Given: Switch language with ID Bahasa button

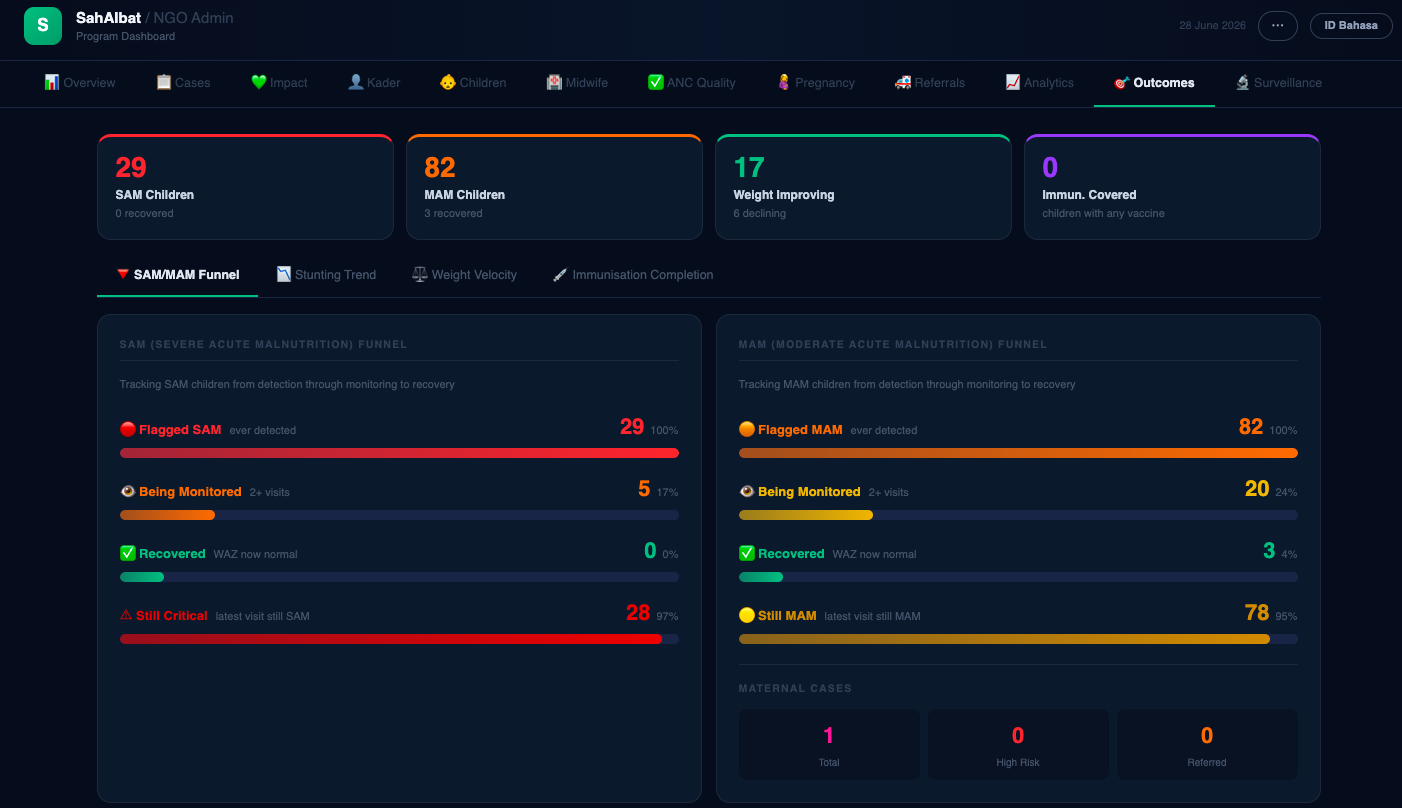Looking at the screenshot, I should pos(1351,26).
